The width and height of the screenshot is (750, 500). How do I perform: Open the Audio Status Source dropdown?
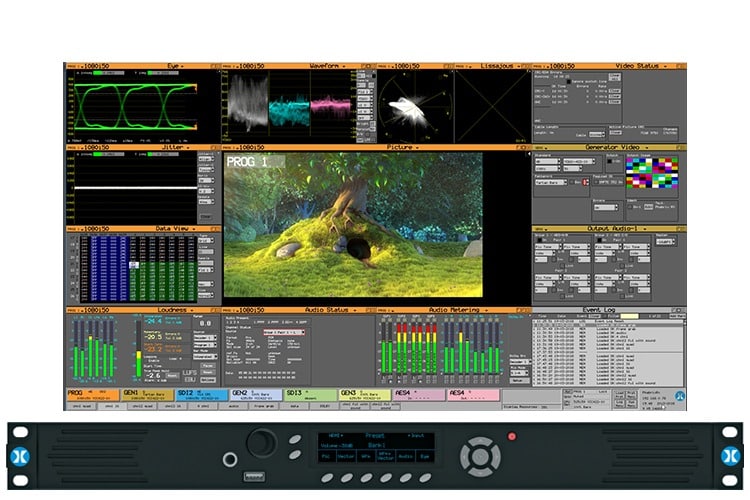click(x=284, y=332)
